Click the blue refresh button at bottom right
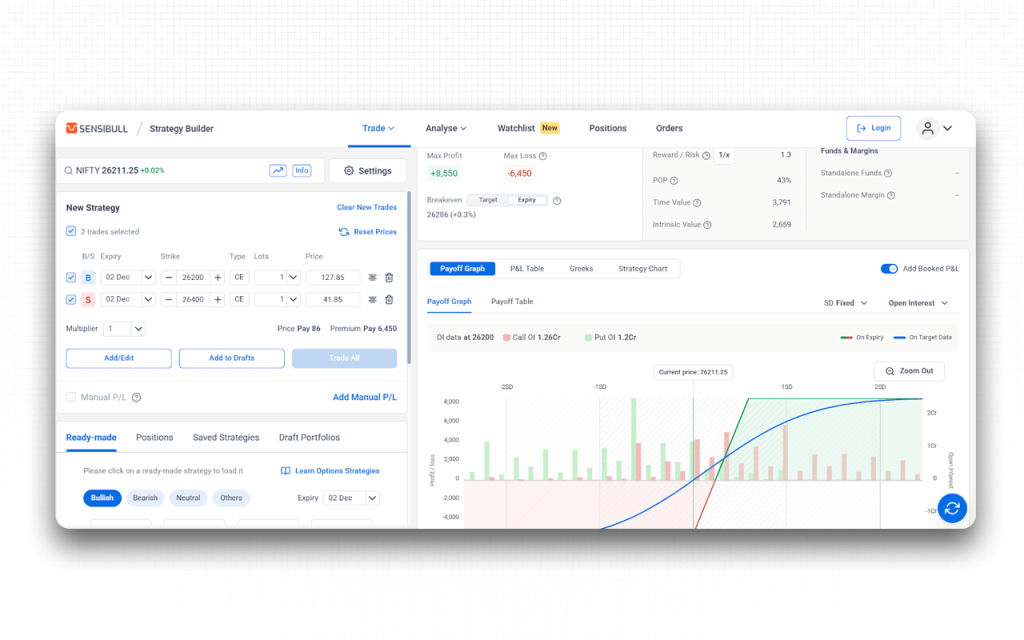 coord(952,508)
